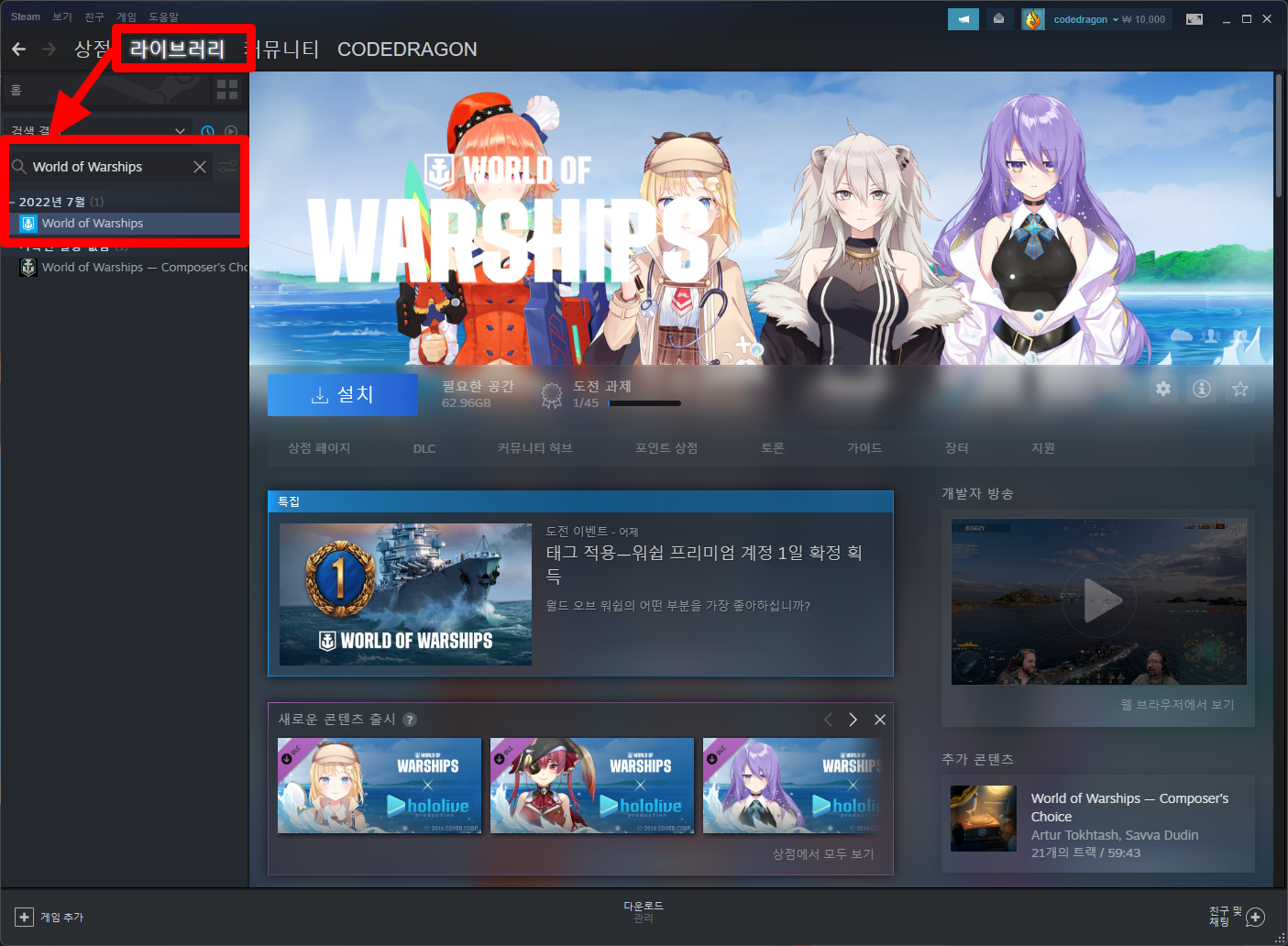Open the inbox envelope icon

pyautogui.click(x=999, y=19)
